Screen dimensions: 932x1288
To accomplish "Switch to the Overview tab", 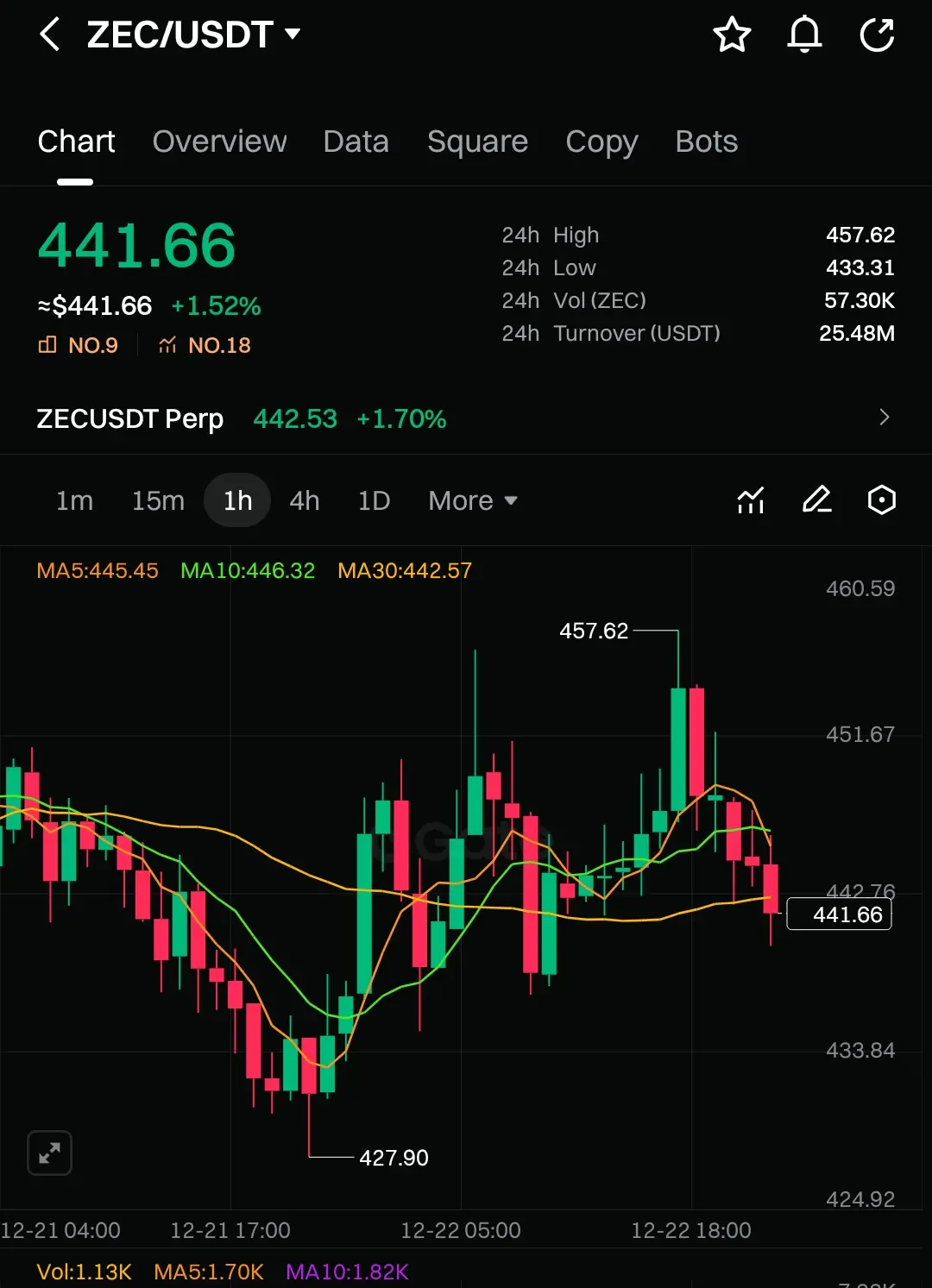I will click(x=219, y=141).
